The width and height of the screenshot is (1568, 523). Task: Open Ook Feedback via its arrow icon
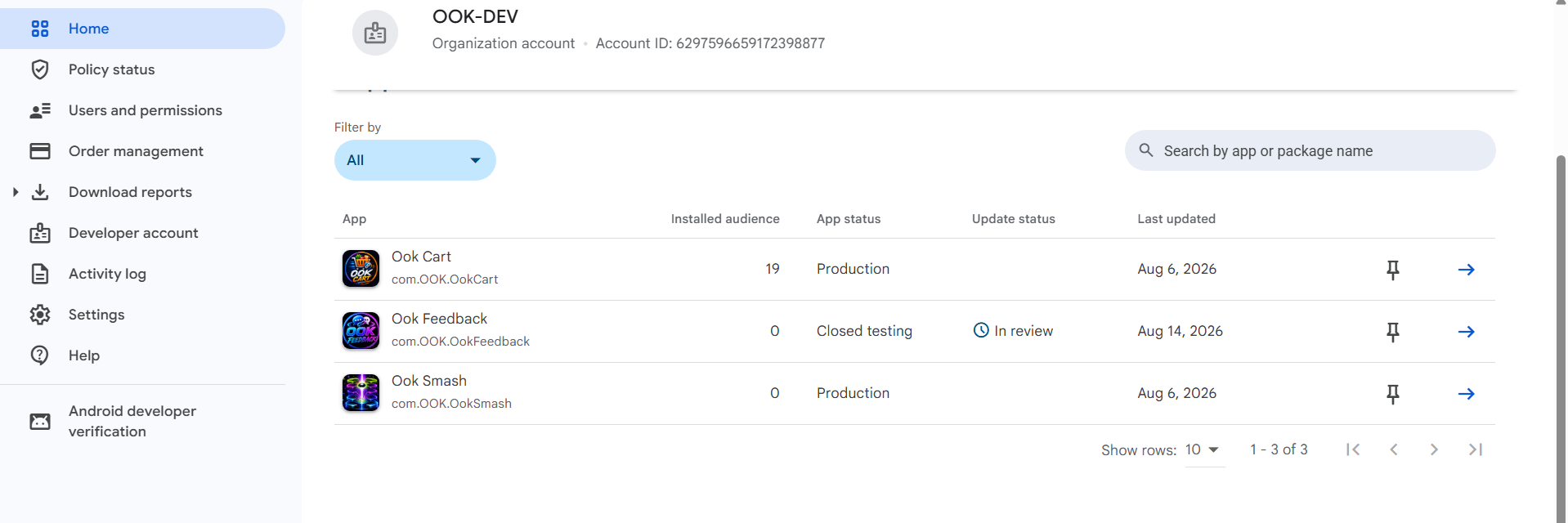1467,332
